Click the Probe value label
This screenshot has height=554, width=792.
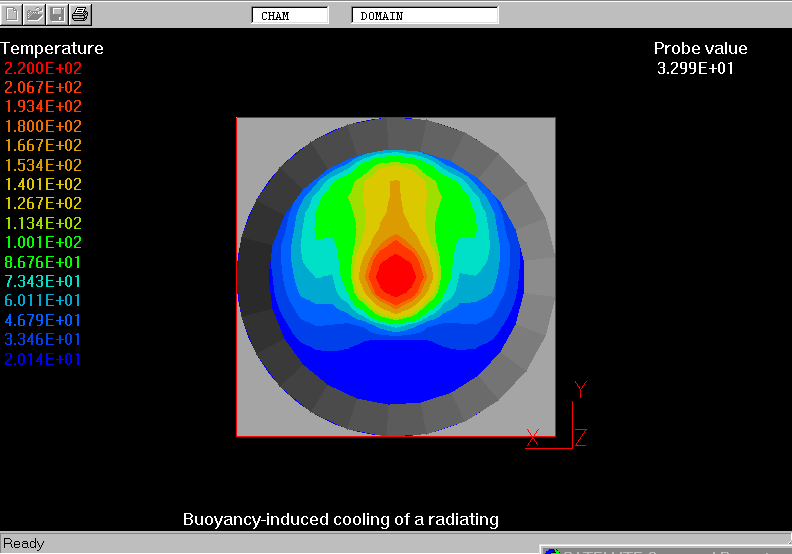pyautogui.click(x=700, y=48)
